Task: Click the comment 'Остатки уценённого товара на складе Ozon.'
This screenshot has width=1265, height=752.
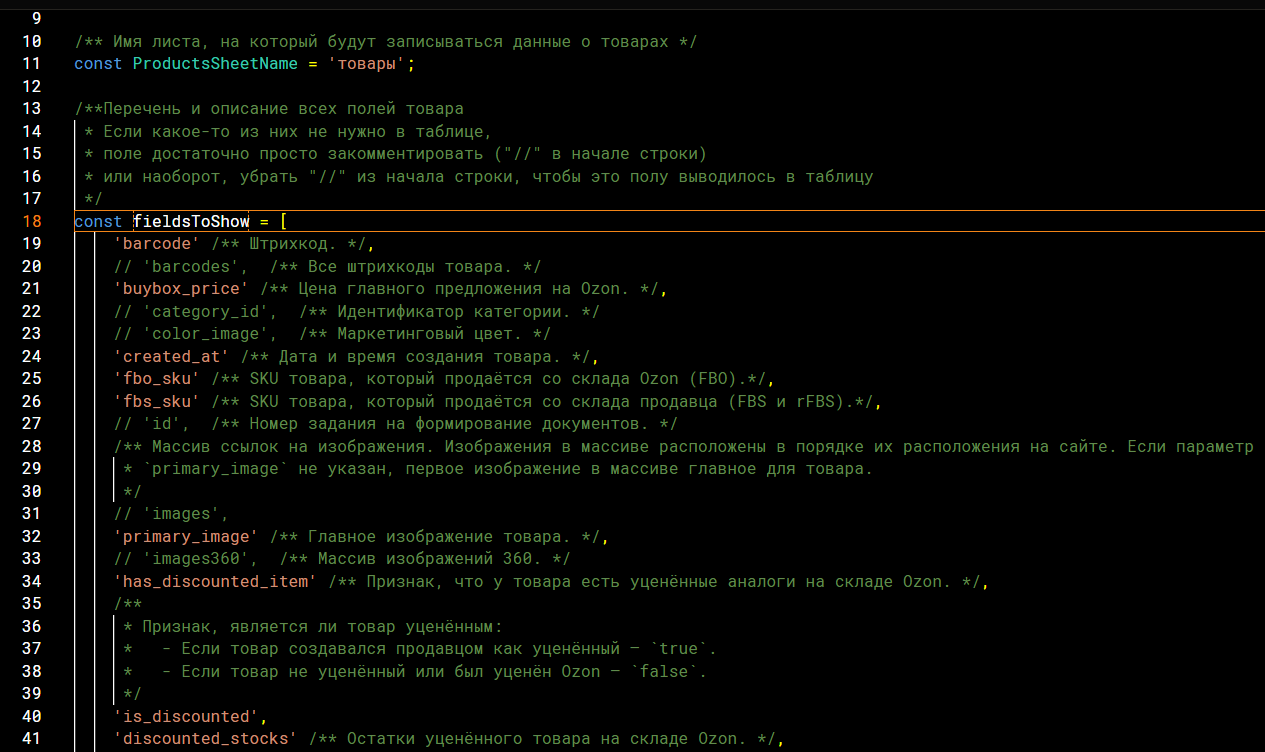Action: pyautogui.click(x=546, y=739)
